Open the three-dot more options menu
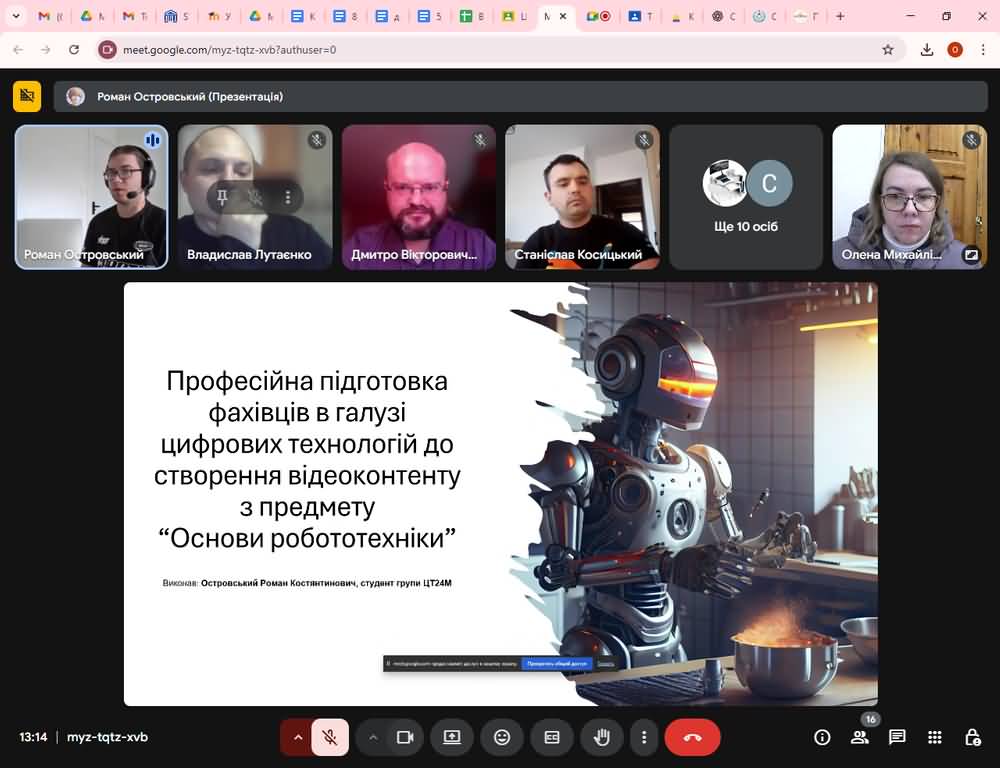1000x768 pixels. pos(644,737)
